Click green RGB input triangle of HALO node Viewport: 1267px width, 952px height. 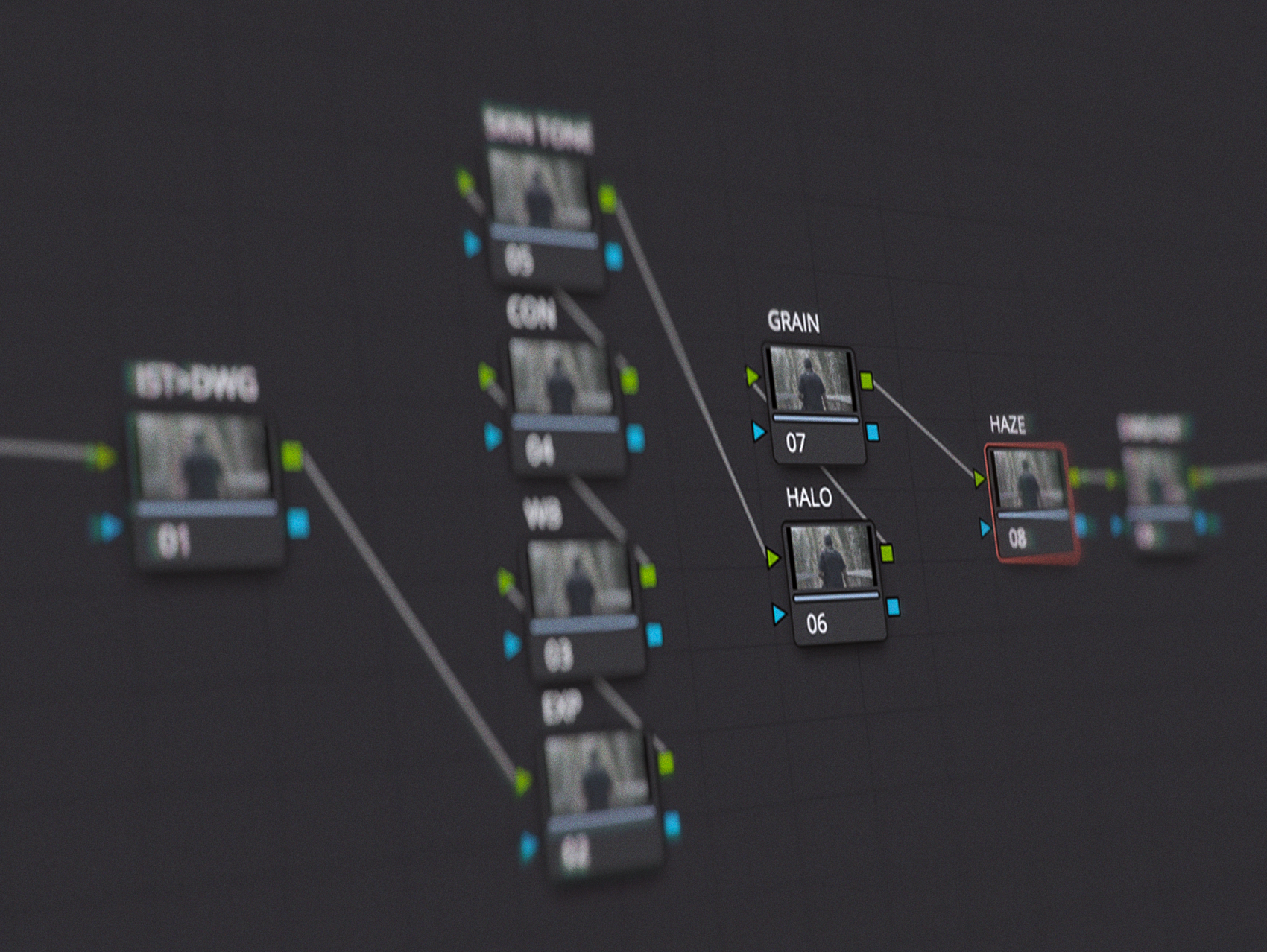772,558
